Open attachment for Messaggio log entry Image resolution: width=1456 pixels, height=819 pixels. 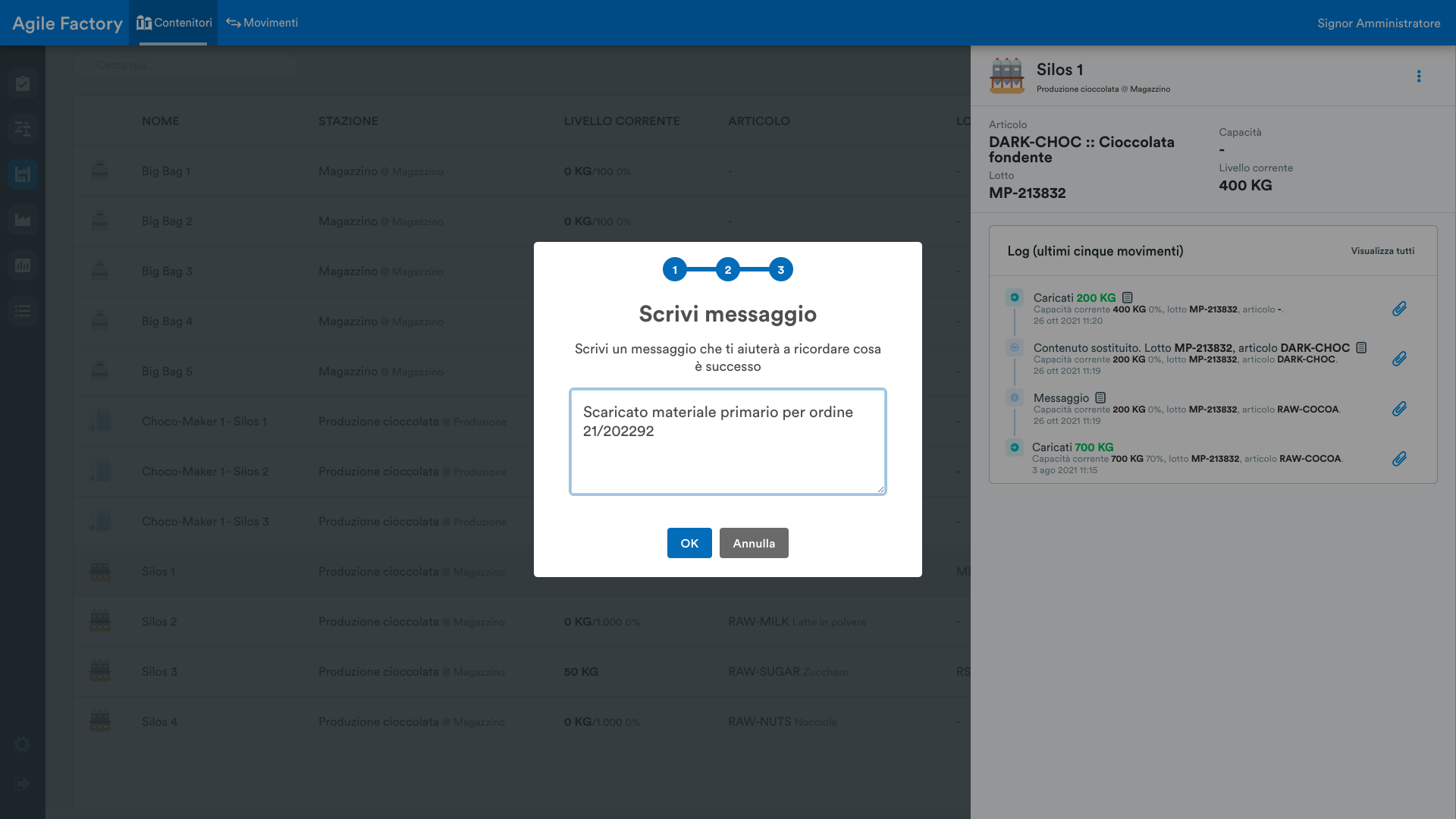tap(1399, 409)
